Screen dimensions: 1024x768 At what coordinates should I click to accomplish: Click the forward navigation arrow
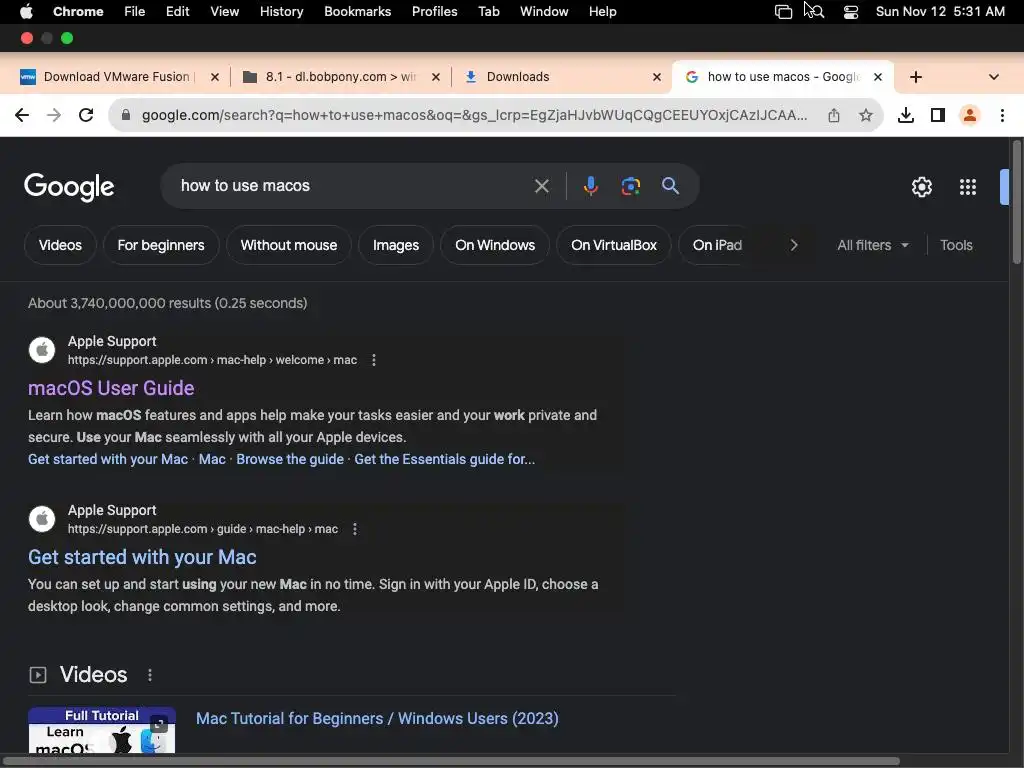(54, 116)
